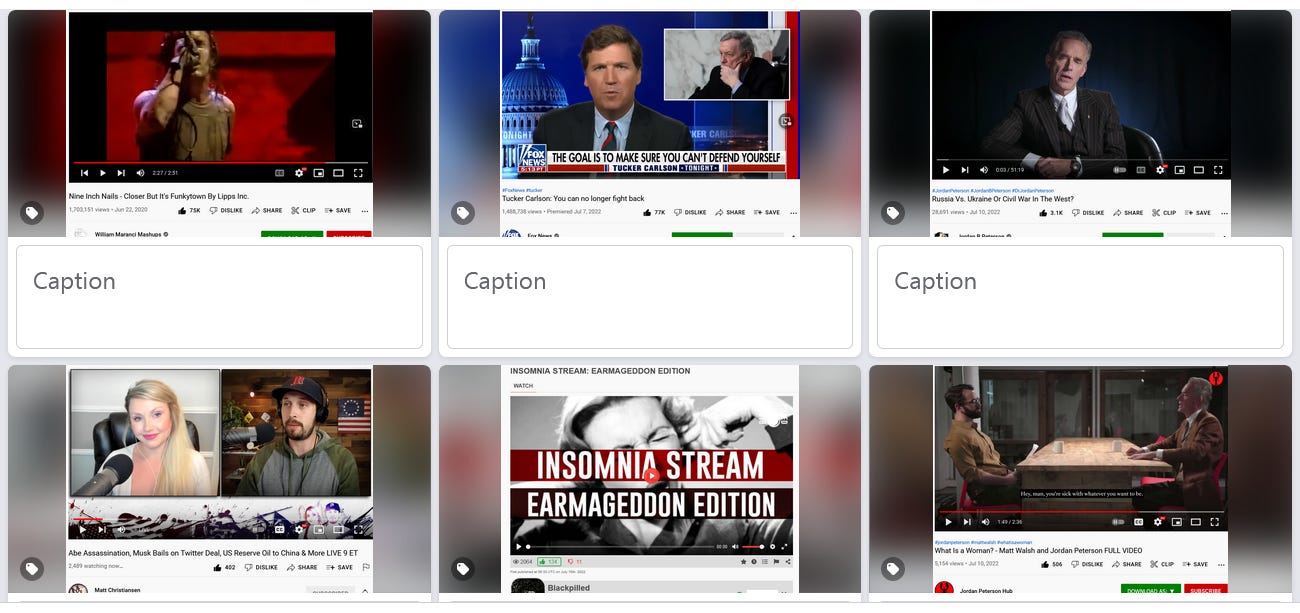Screen dimensions: 1300x613
Task: Adjust volume slider in Insomnia Stream player
Action: 752,547
